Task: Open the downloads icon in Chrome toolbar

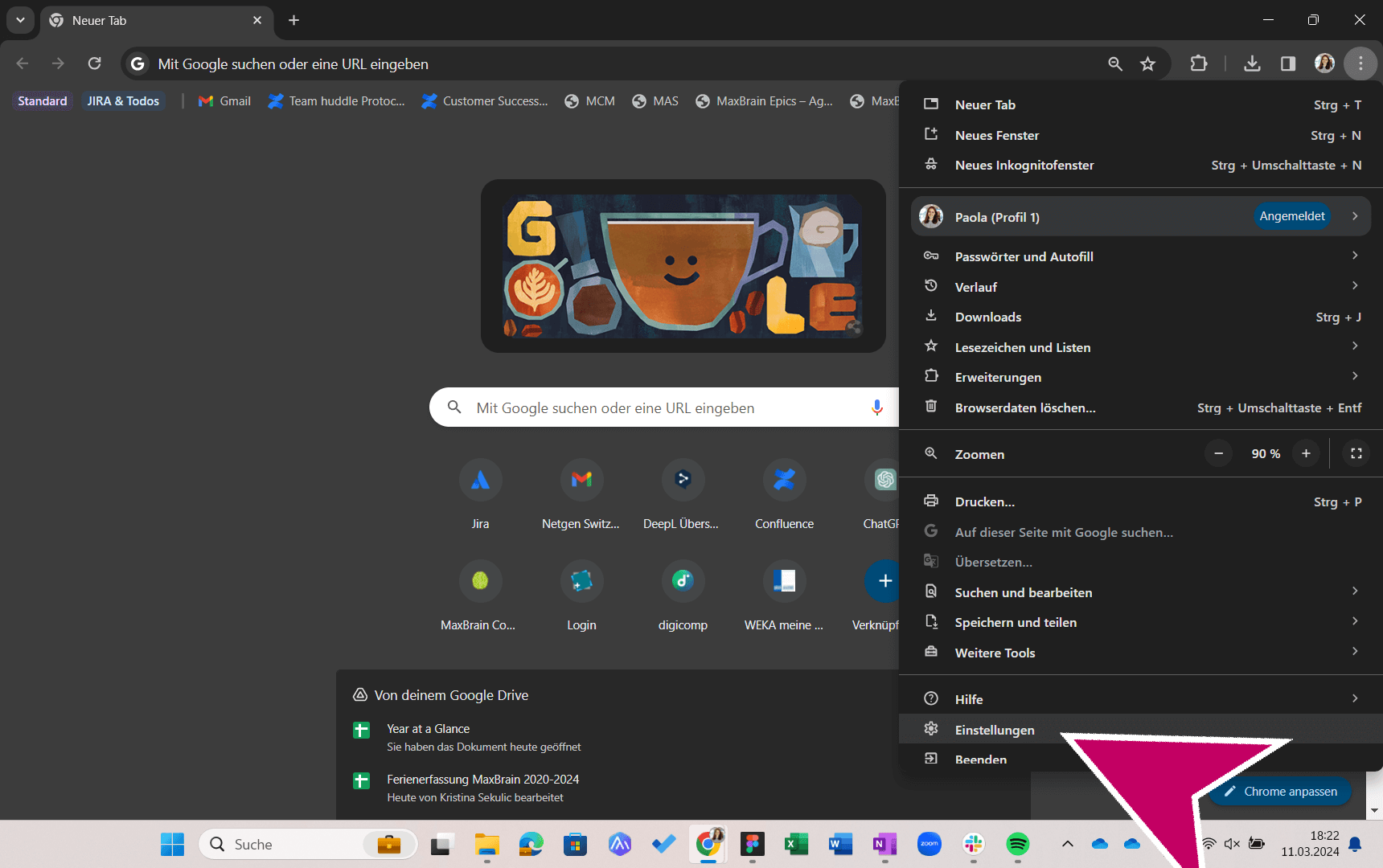Action: tap(1252, 63)
